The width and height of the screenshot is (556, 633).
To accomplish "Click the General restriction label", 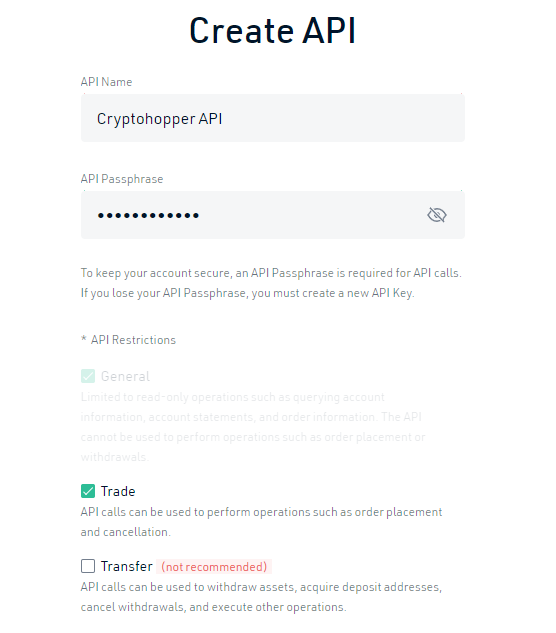I will [125, 376].
